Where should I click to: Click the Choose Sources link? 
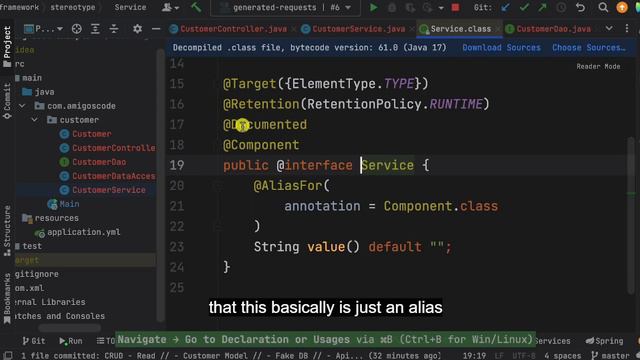click(x=589, y=48)
